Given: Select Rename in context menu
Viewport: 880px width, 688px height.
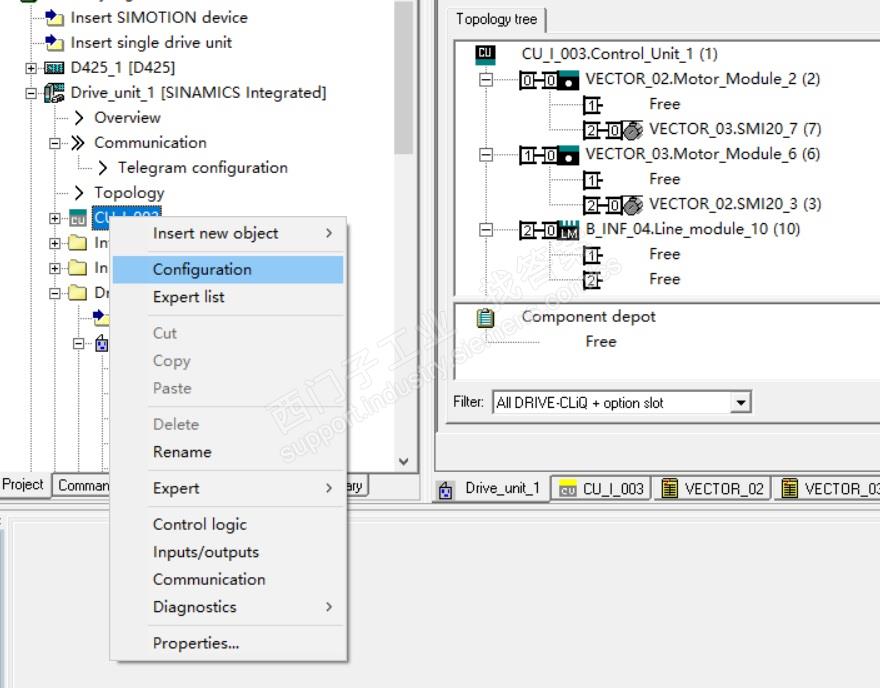Looking at the screenshot, I should (x=228, y=452).
